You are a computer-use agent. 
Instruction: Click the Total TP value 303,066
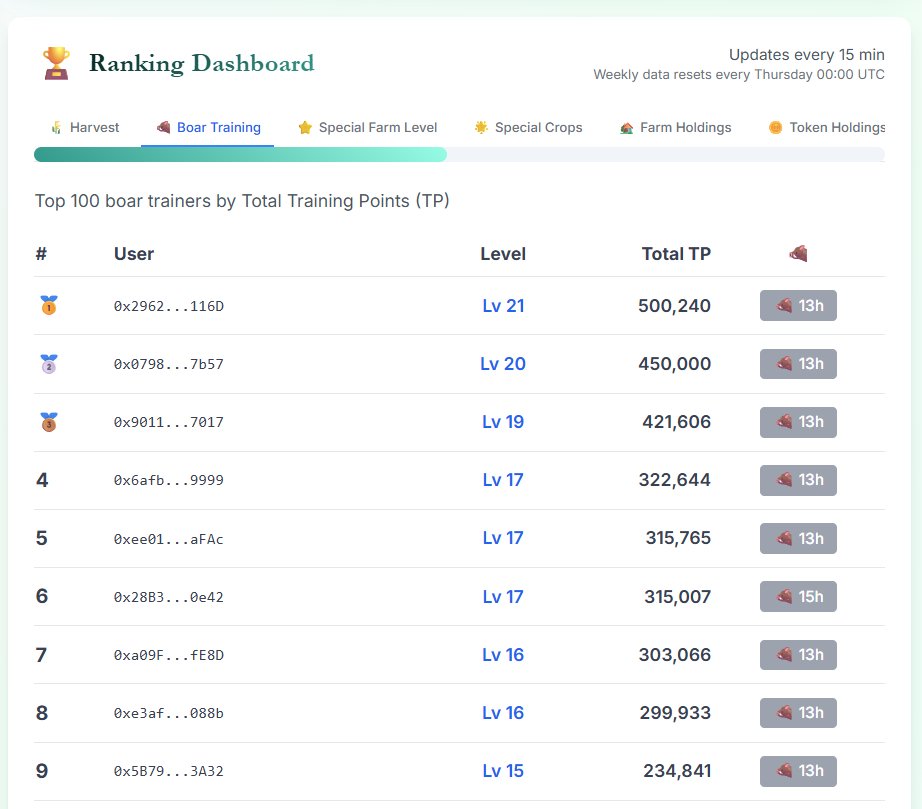point(674,655)
